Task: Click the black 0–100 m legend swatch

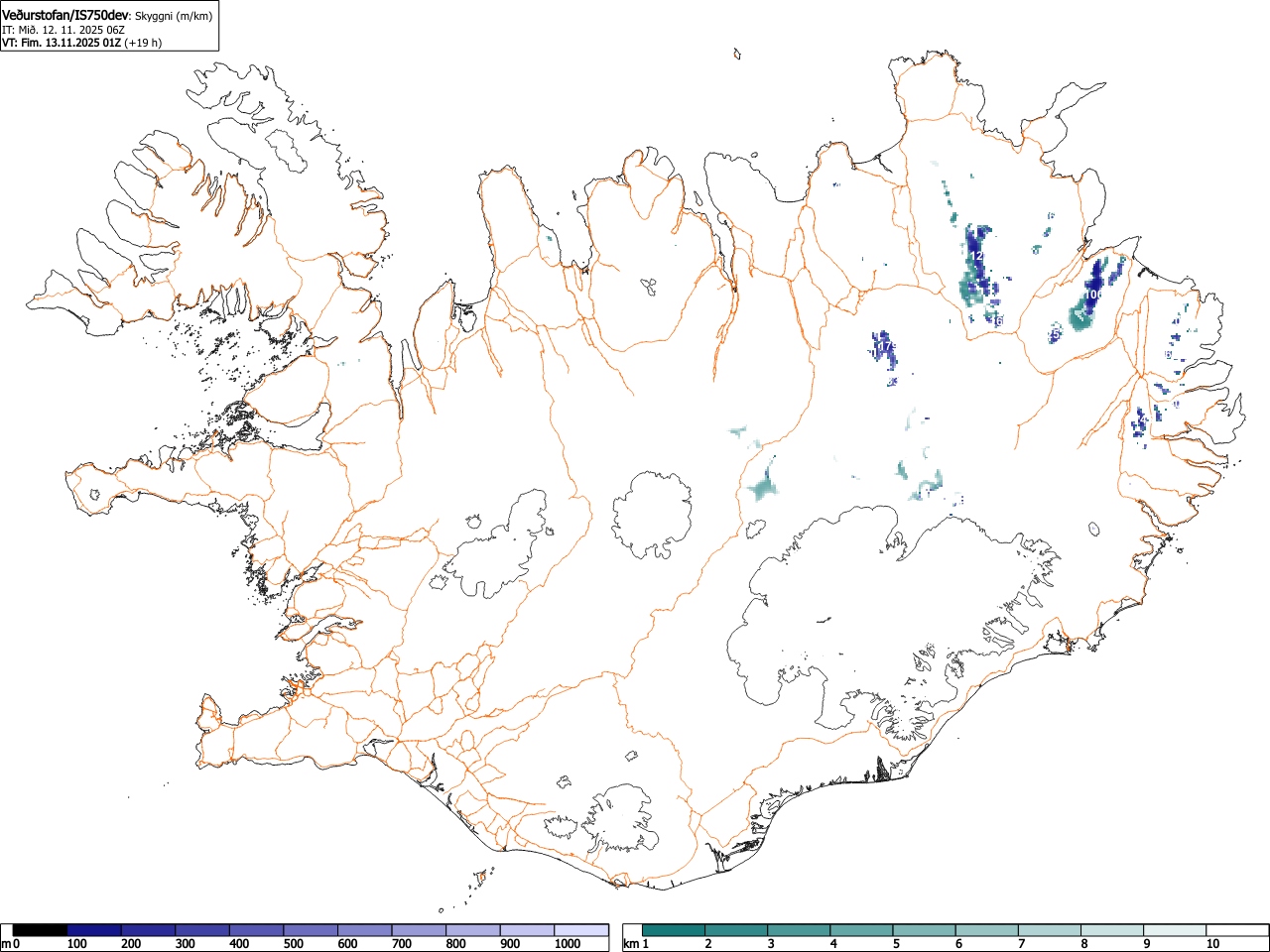Action: (41, 930)
